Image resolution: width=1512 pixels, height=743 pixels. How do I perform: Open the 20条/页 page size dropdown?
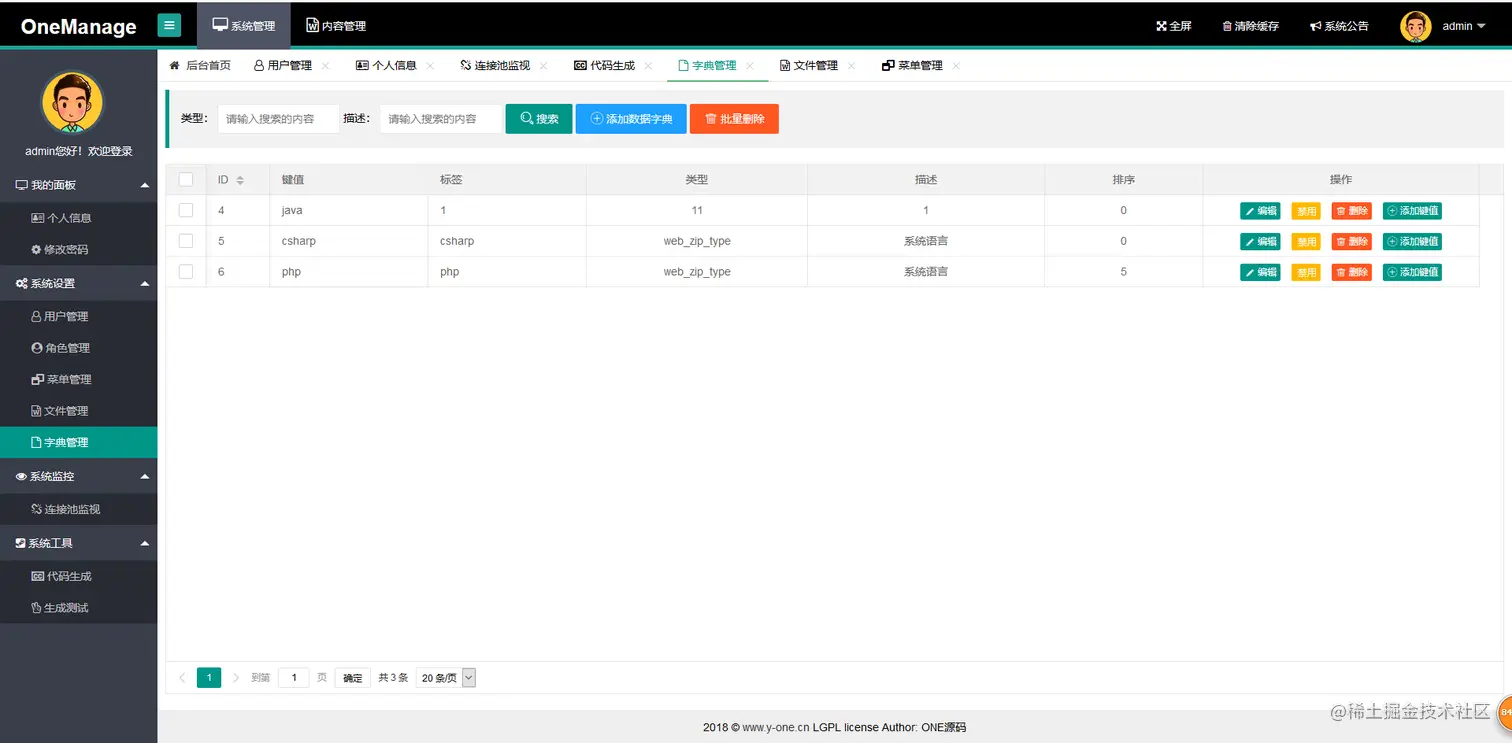tap(445, 677)
